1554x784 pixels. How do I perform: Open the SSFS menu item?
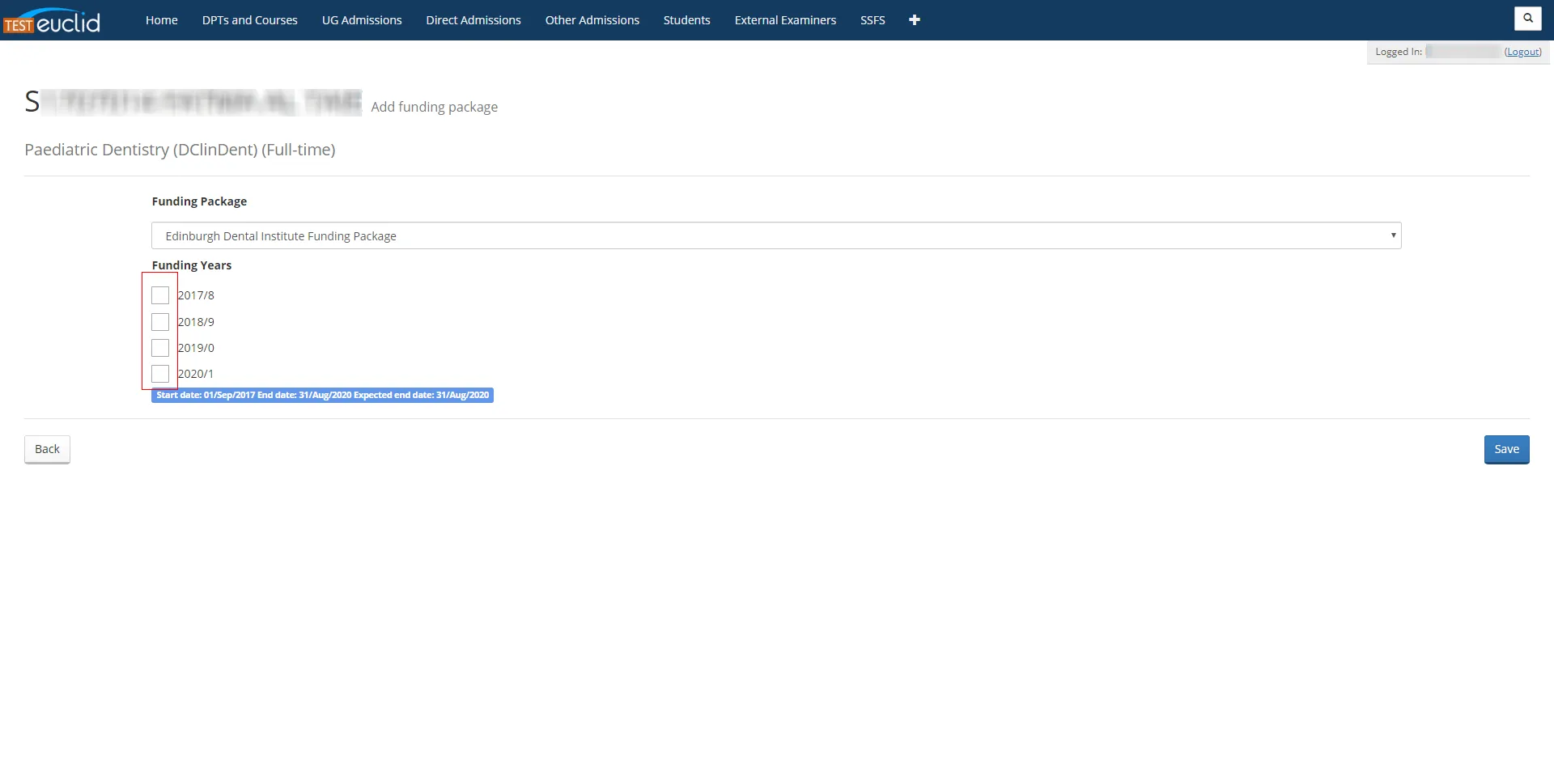[872, 20]
